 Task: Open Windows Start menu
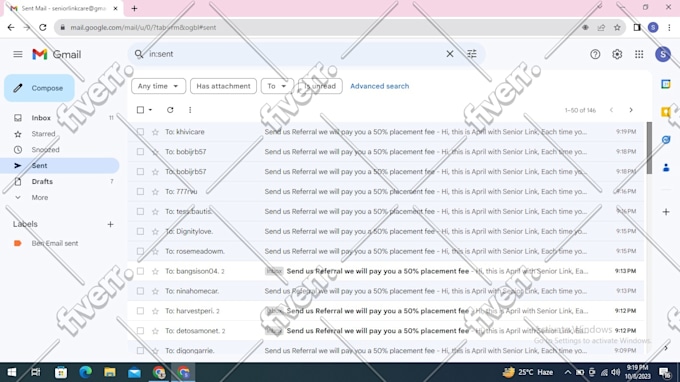point(12,372)
